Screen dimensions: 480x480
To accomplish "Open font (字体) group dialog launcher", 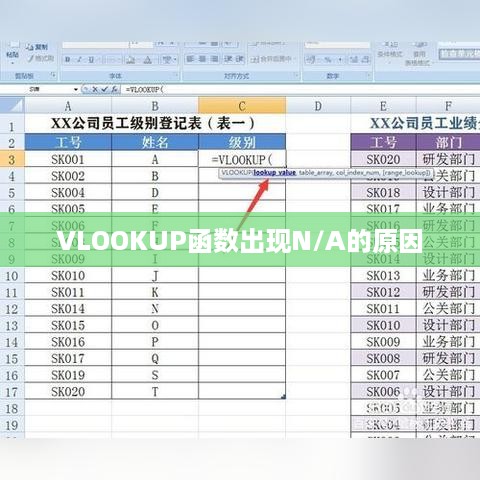I will click(x=176, y=76).
